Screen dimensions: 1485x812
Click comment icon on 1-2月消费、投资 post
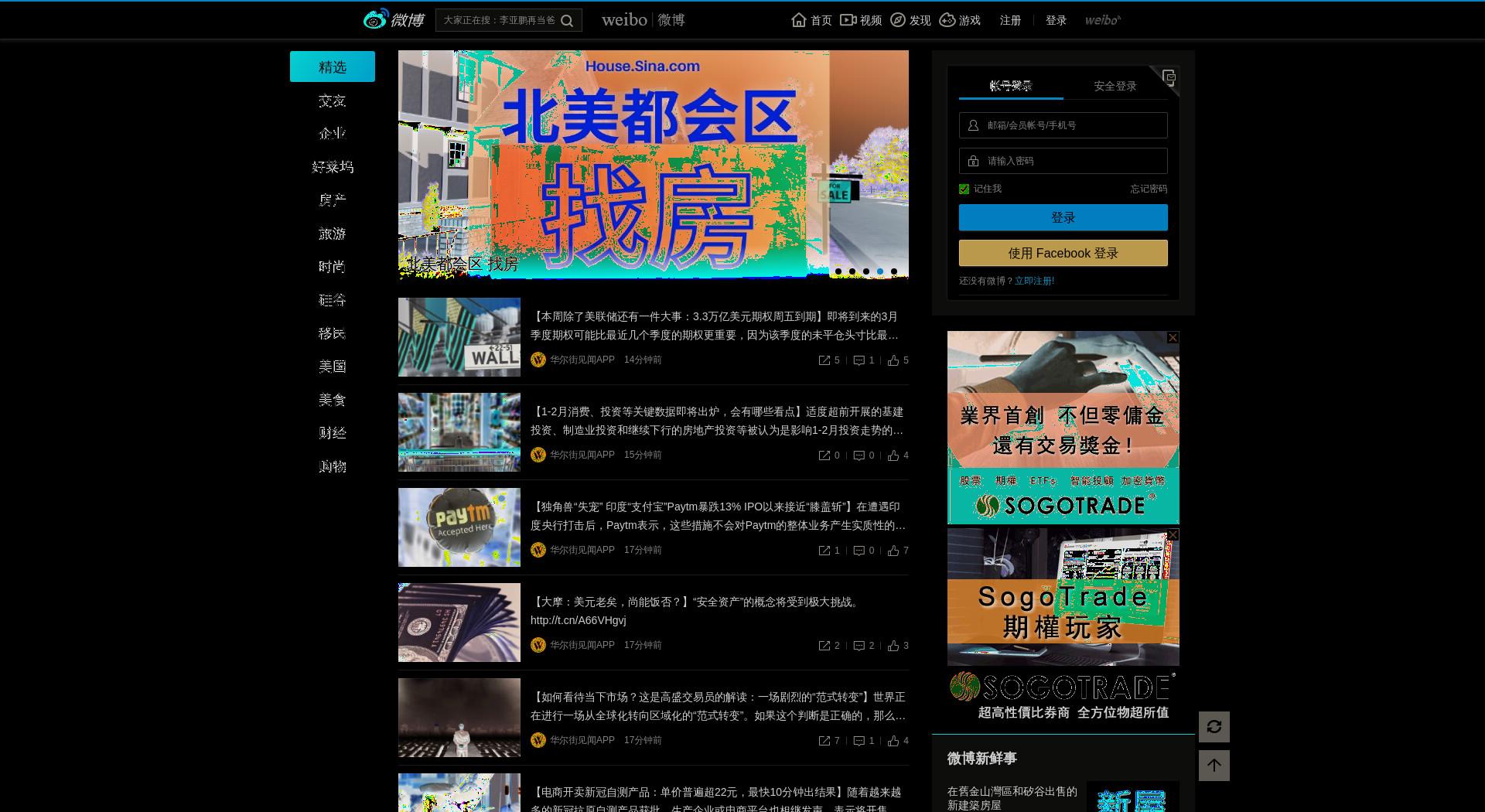(x=859, y=455)
